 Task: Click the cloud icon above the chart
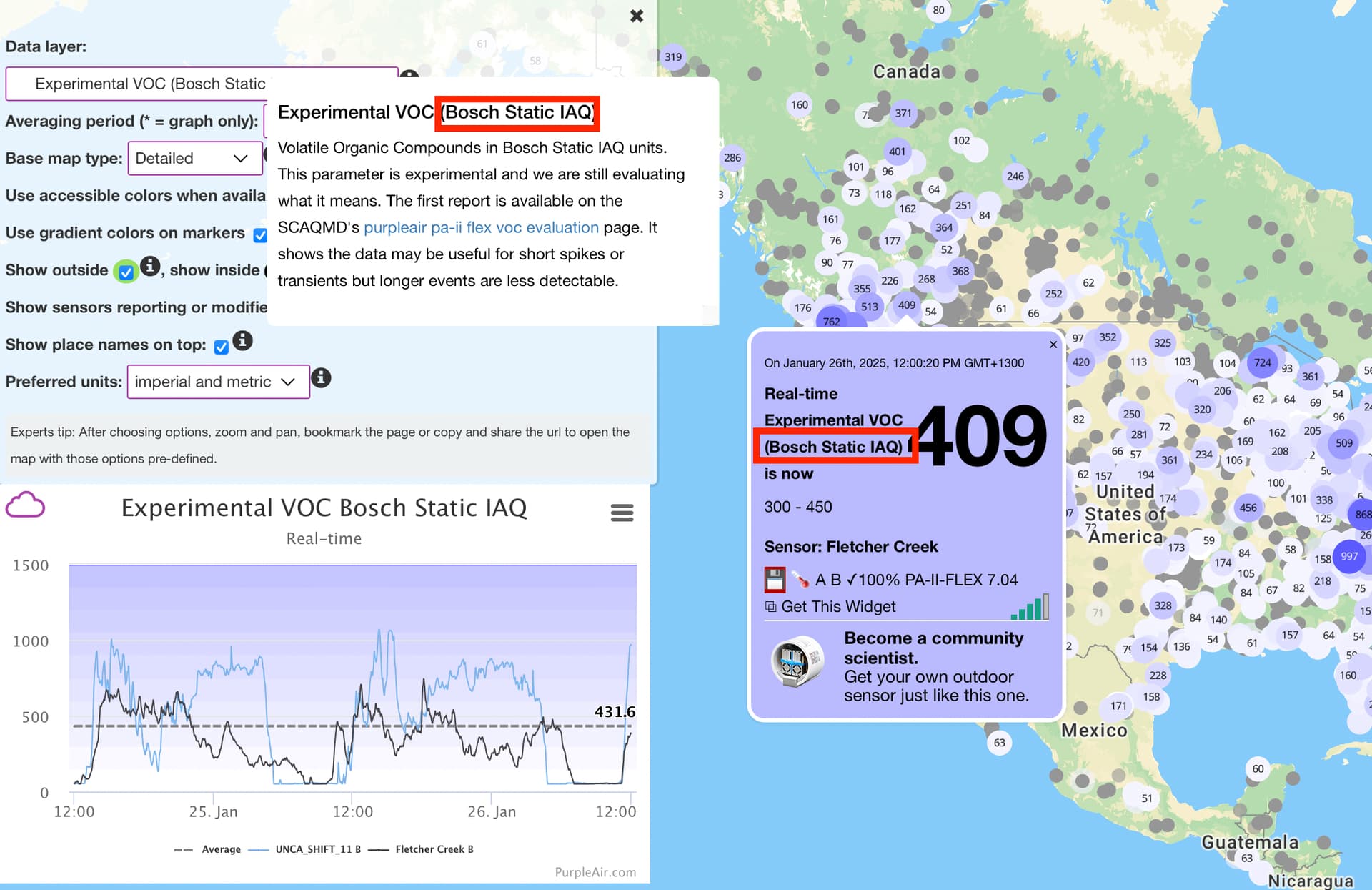click(x=25, y=505)
